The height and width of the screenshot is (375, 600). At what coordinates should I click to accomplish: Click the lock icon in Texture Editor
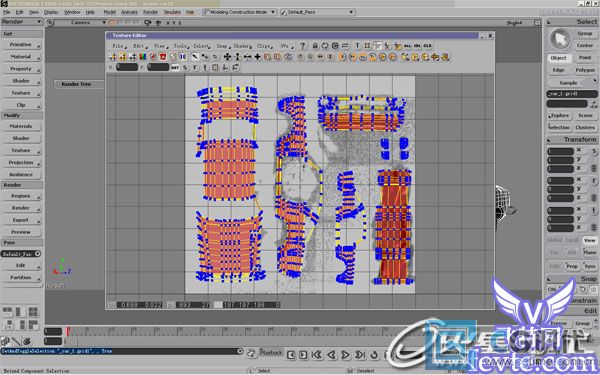tap(315, 46)
